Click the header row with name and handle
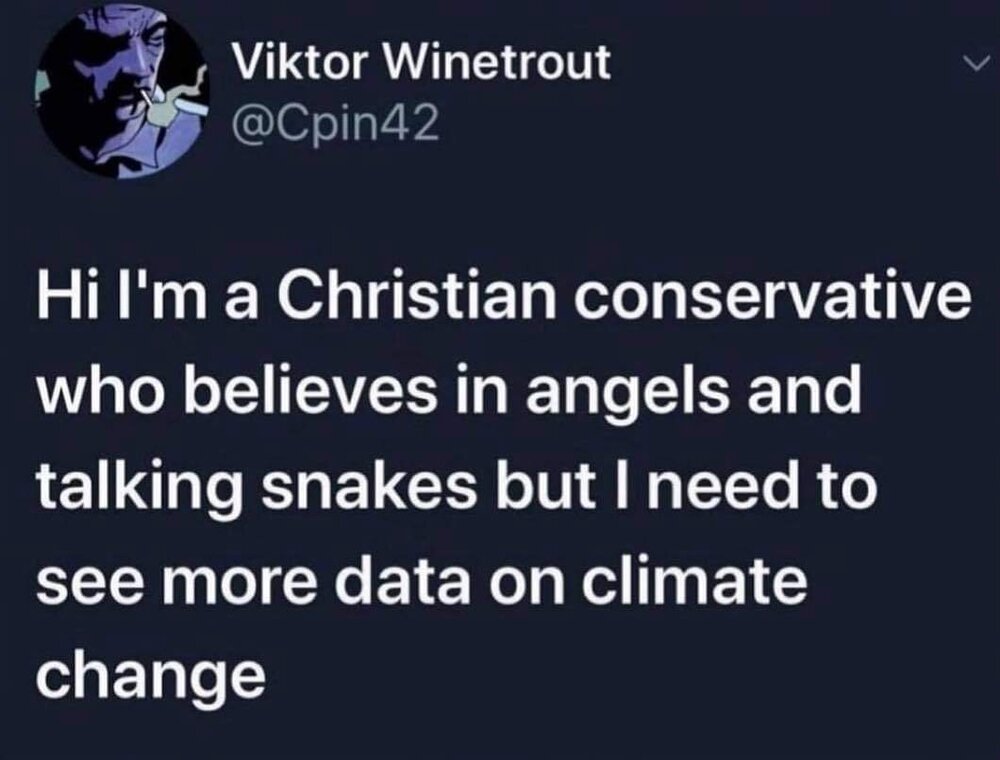 coord(420,90)
